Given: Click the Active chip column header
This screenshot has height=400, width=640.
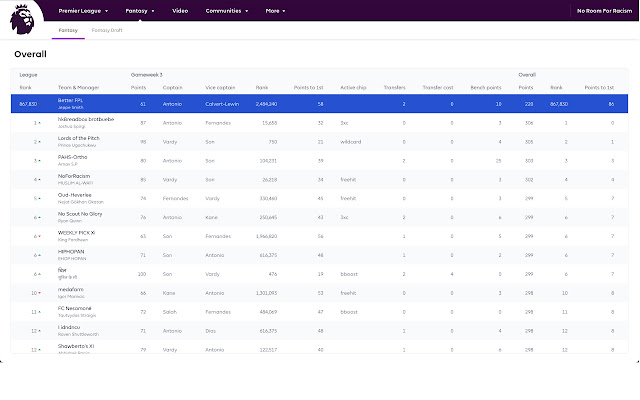Looking at the screenshot, I should [354, 87].
